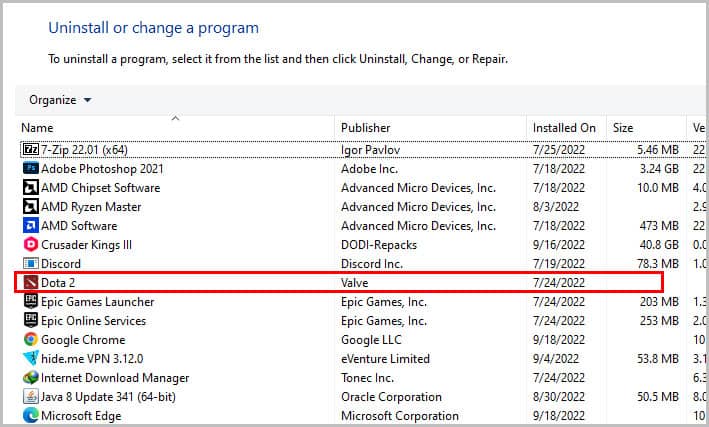
Task: Click size 53.8 MB cell
Action: pos(658,358)
